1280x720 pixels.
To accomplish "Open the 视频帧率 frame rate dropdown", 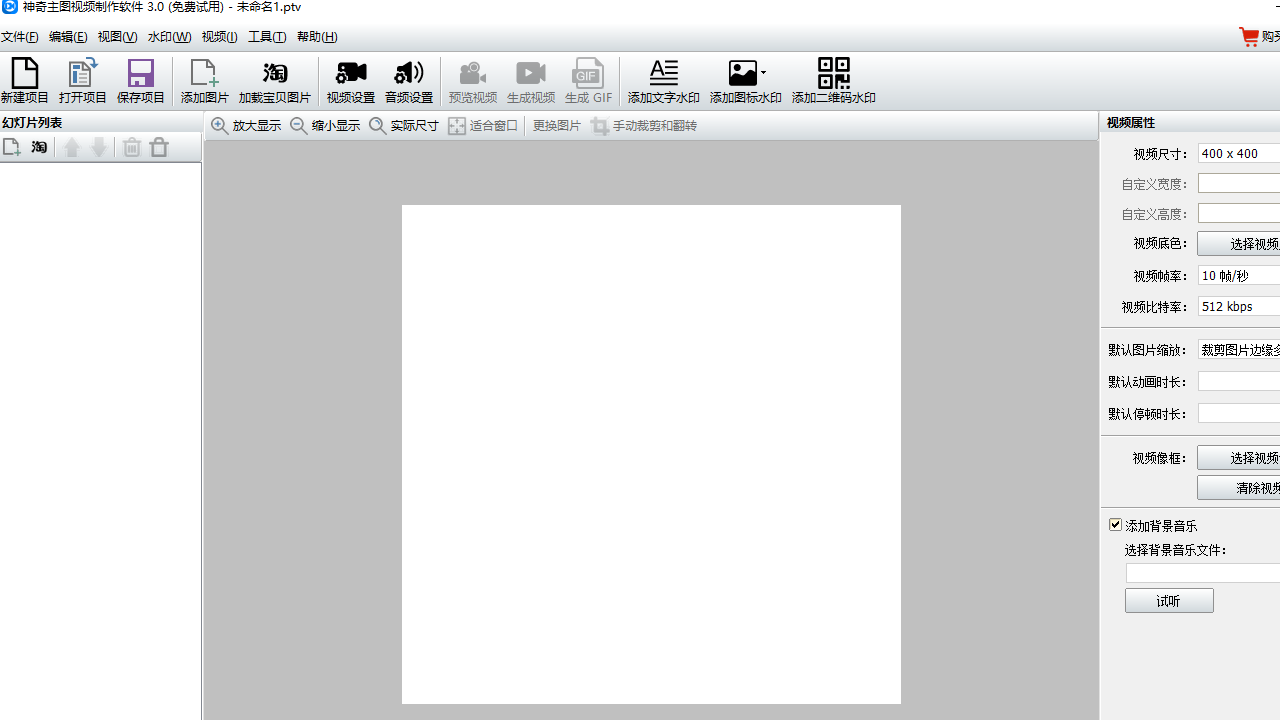I will [x=1240, y=276].
